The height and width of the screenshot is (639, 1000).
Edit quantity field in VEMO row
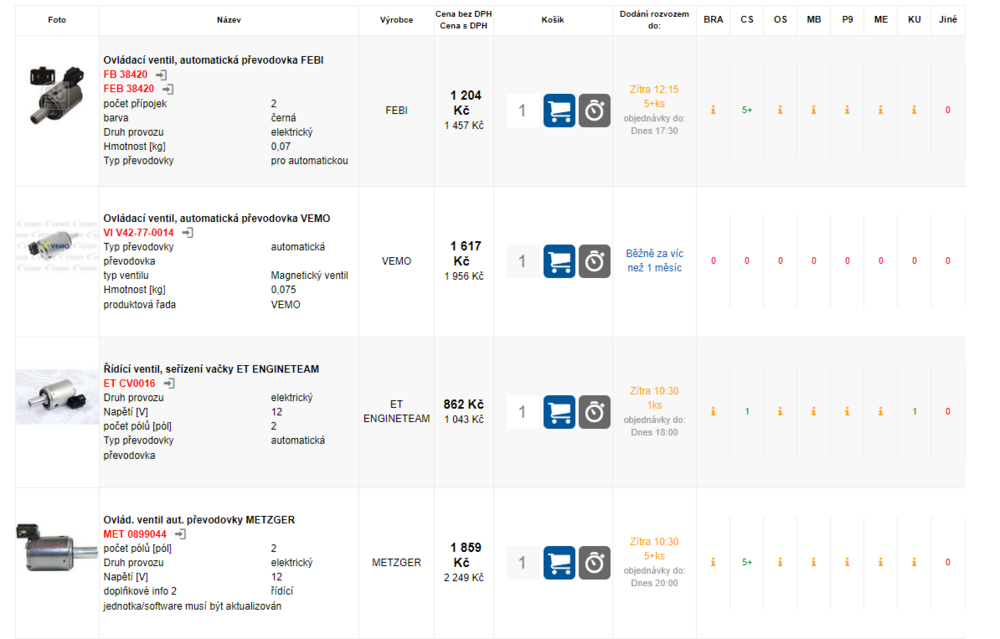523,261
